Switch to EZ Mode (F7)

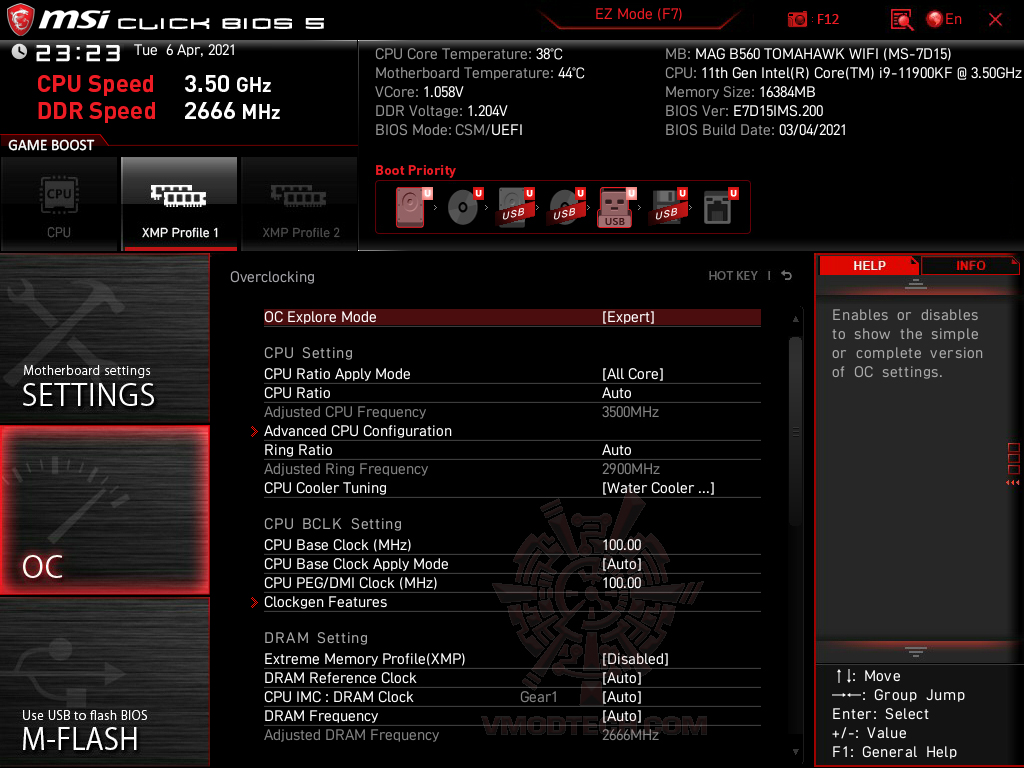638,15
